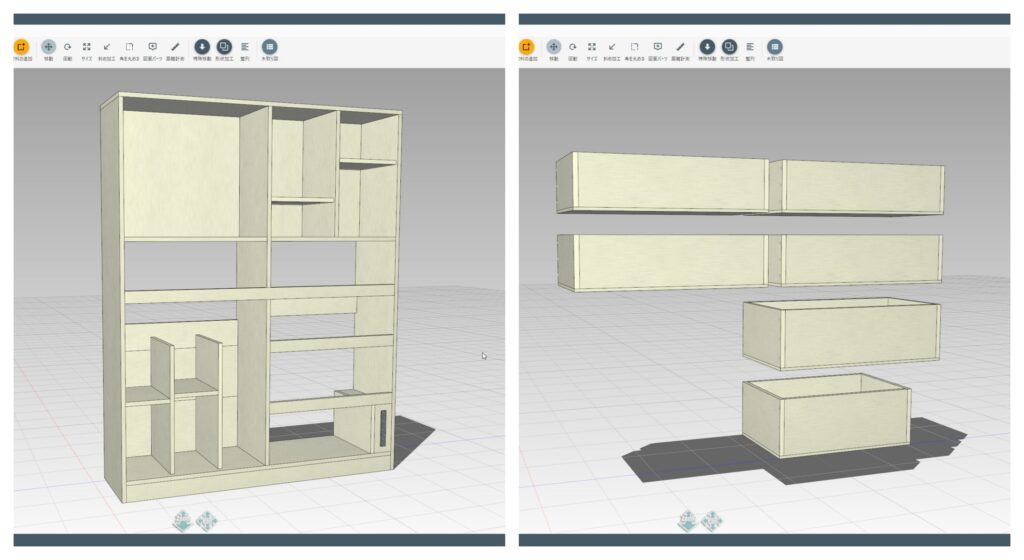1024x560 pixels.
Task: Select the Rotate (回転) tool in shelf view
Action: pyautogui.click(x=67, y=47)
